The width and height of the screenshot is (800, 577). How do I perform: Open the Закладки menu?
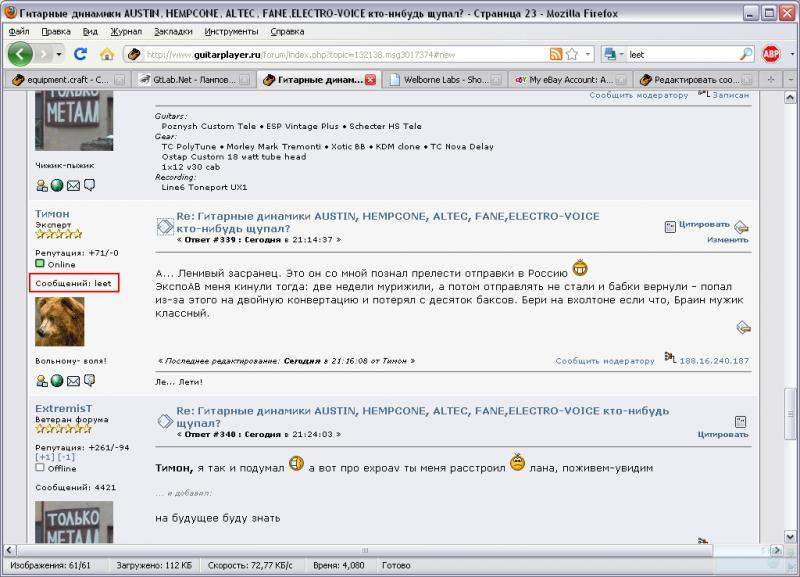click(173, 31)
